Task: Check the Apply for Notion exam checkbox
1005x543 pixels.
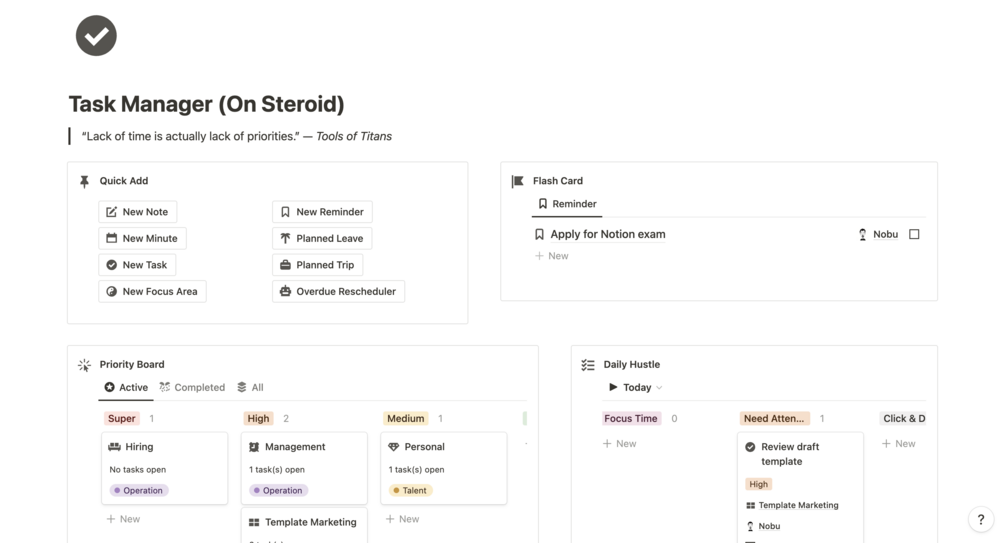Action: click(x=914, y=234)
